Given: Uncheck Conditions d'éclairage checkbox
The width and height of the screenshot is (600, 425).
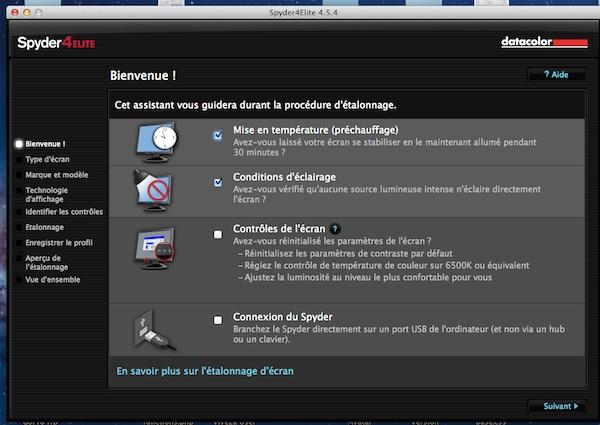Looking at the screenshot, I should point(218,182).
